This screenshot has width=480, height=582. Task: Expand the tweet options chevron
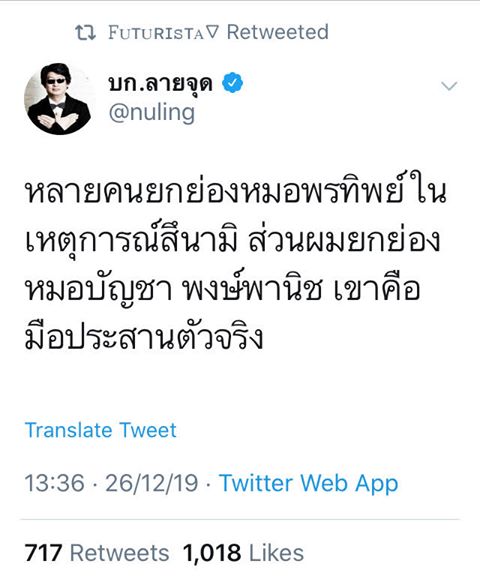pyautogui.click(x=449, y=86)
